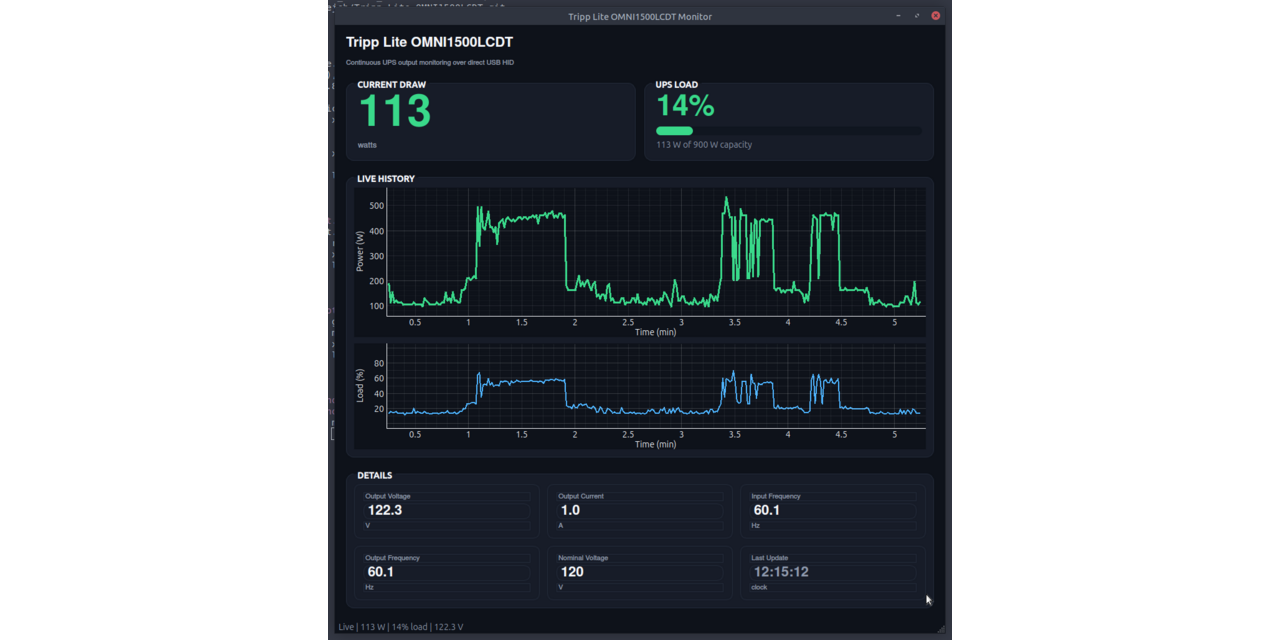Select the Output Frequency 60.1 field
This screenshot has width=1280, height=640.
coord(447,572)
